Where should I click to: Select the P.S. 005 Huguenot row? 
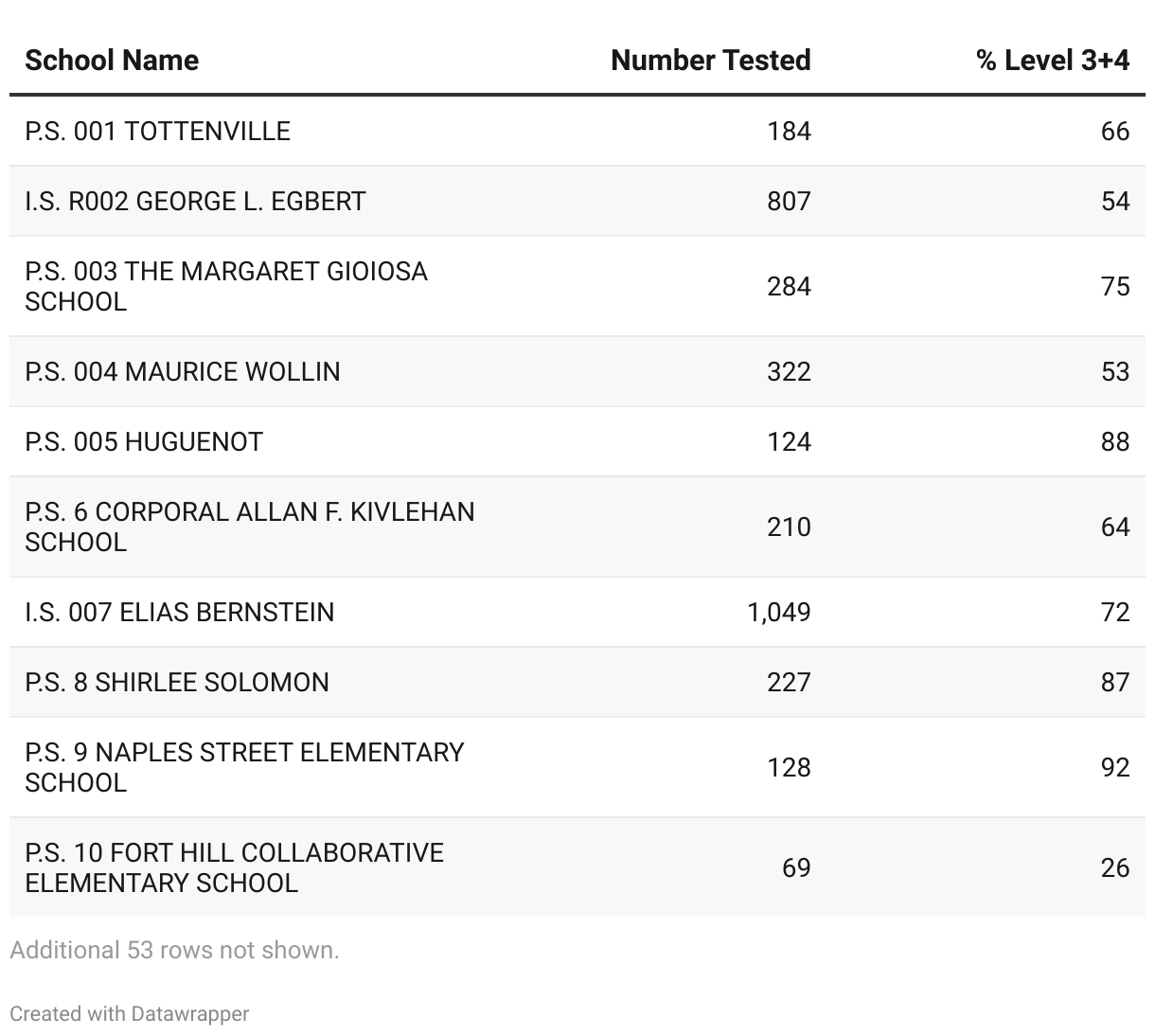[x=144, y=441]
